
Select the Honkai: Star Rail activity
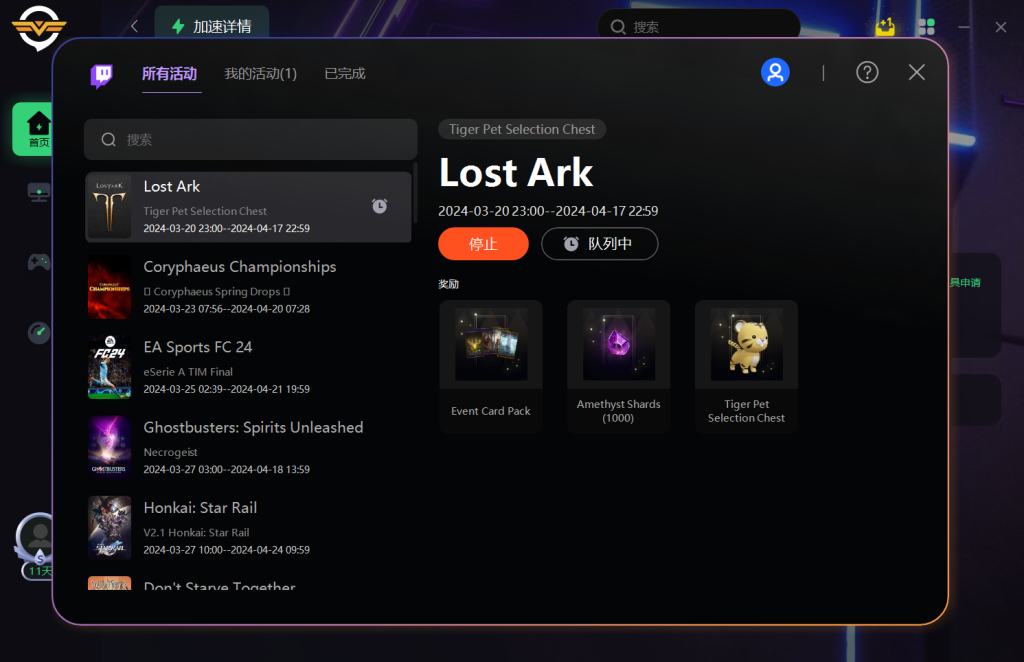click(x=249, y=528)
